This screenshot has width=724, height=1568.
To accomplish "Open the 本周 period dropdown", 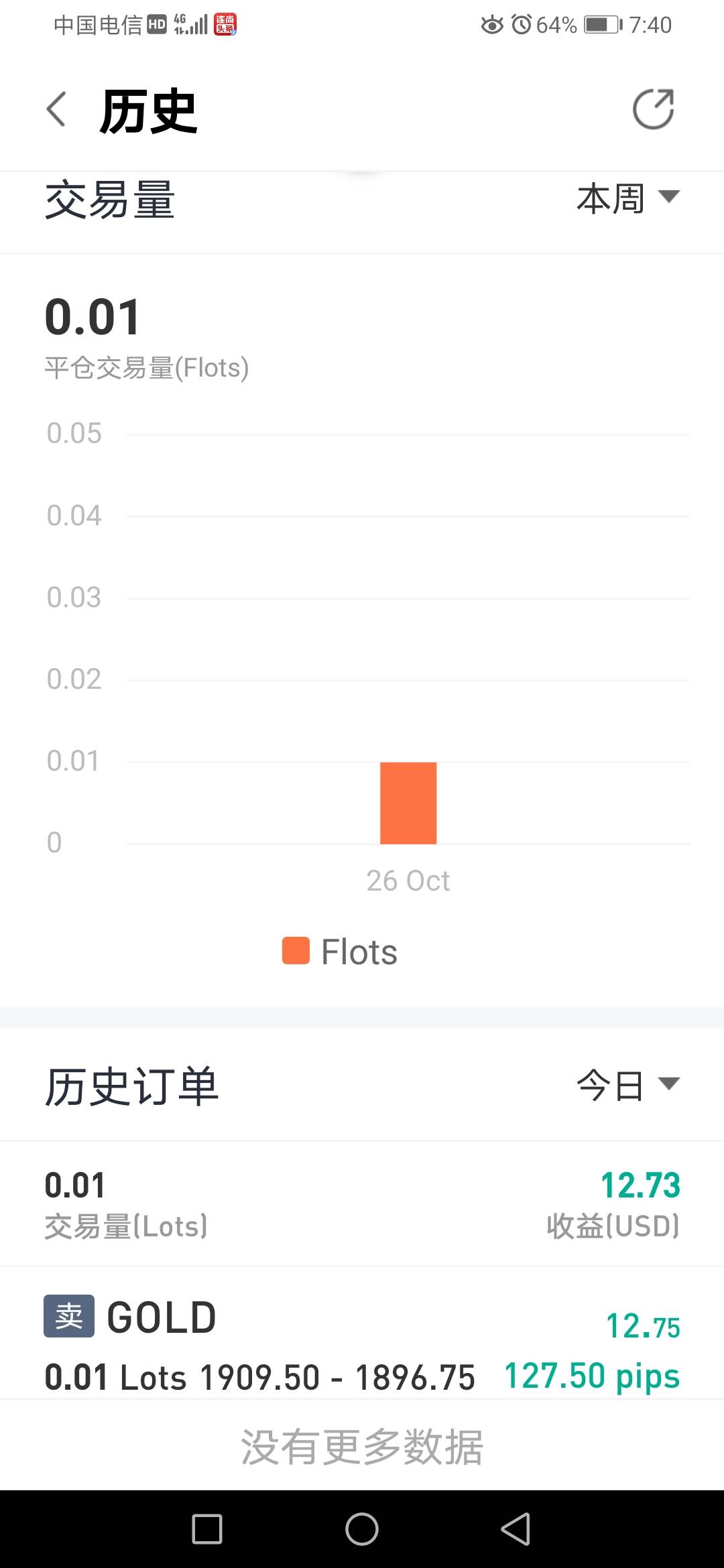I will tap(627, 198).
